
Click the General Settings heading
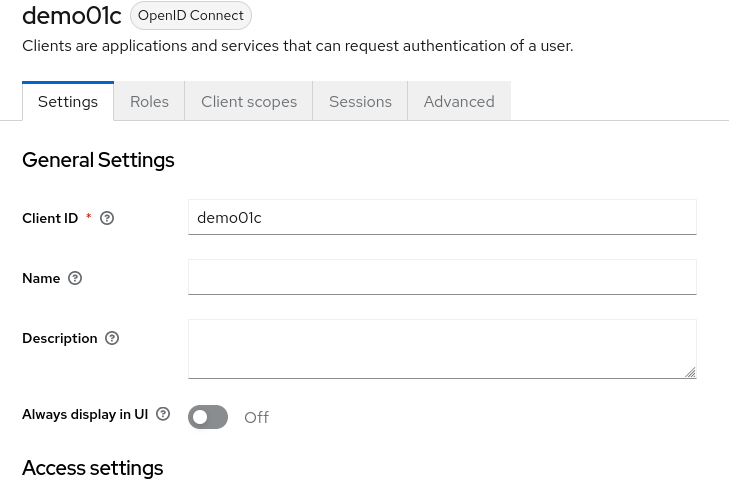click(x=98, y=160)
